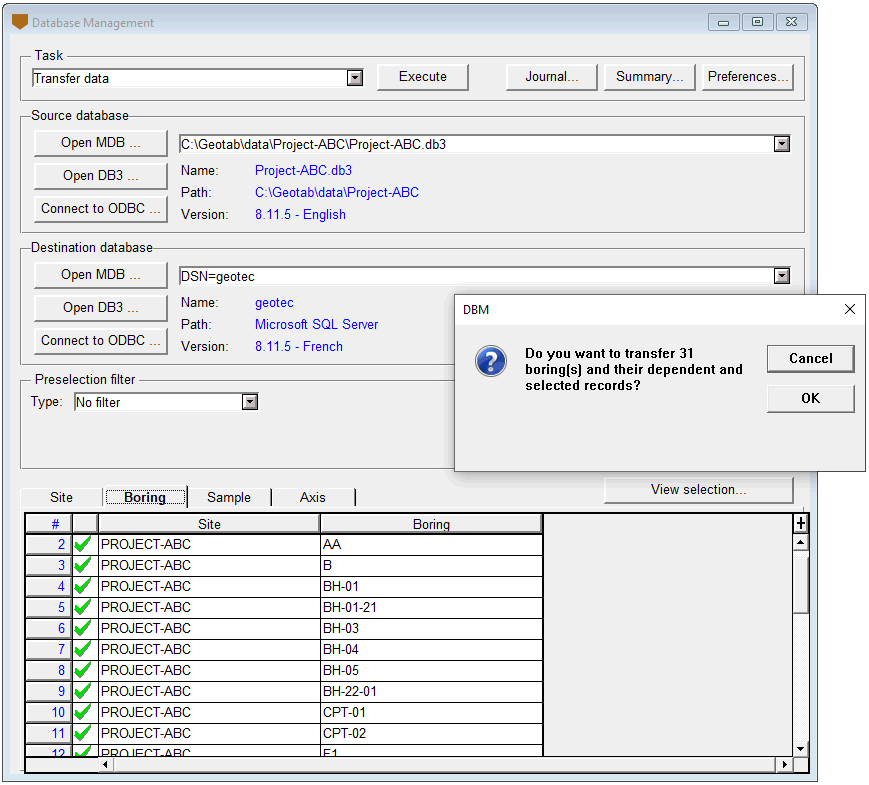Toggle checkmark for boring BH-22-01
The height and width of the screenshot is (785, 869).
84,691
